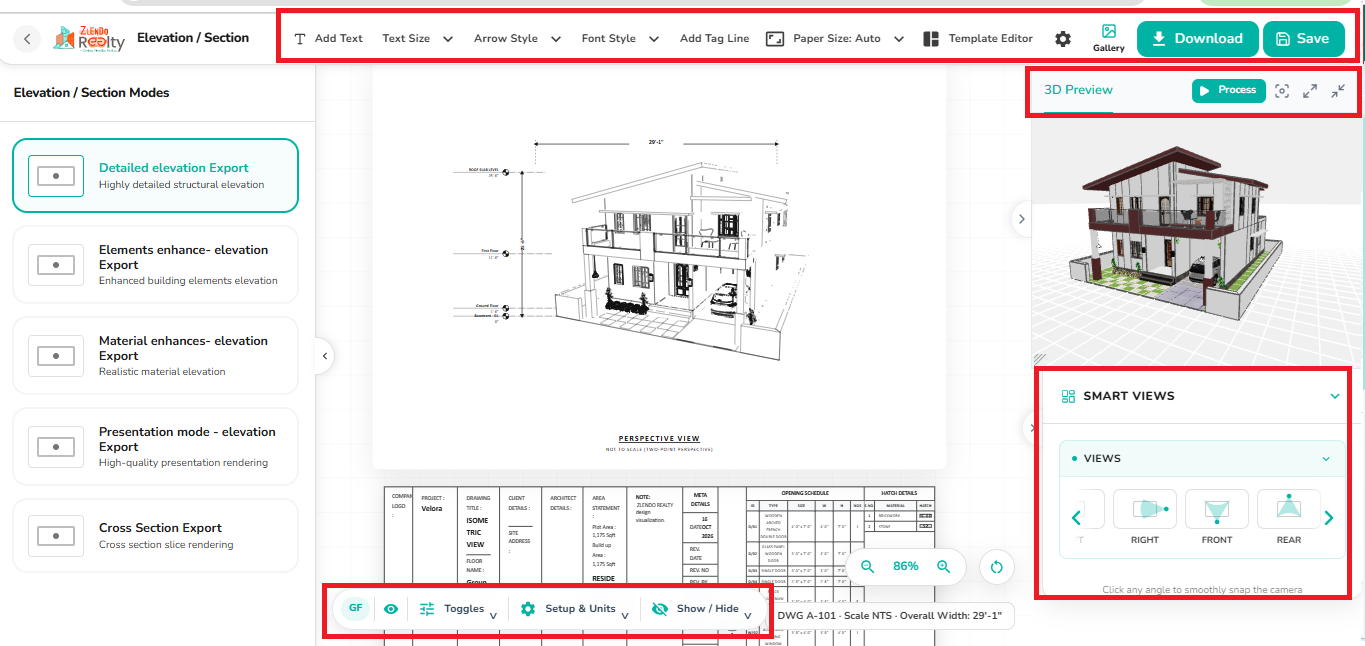Screen dimensions: 1365x646
Task: Select Material enhances- elevation Export mode
Action: (155, 355)
